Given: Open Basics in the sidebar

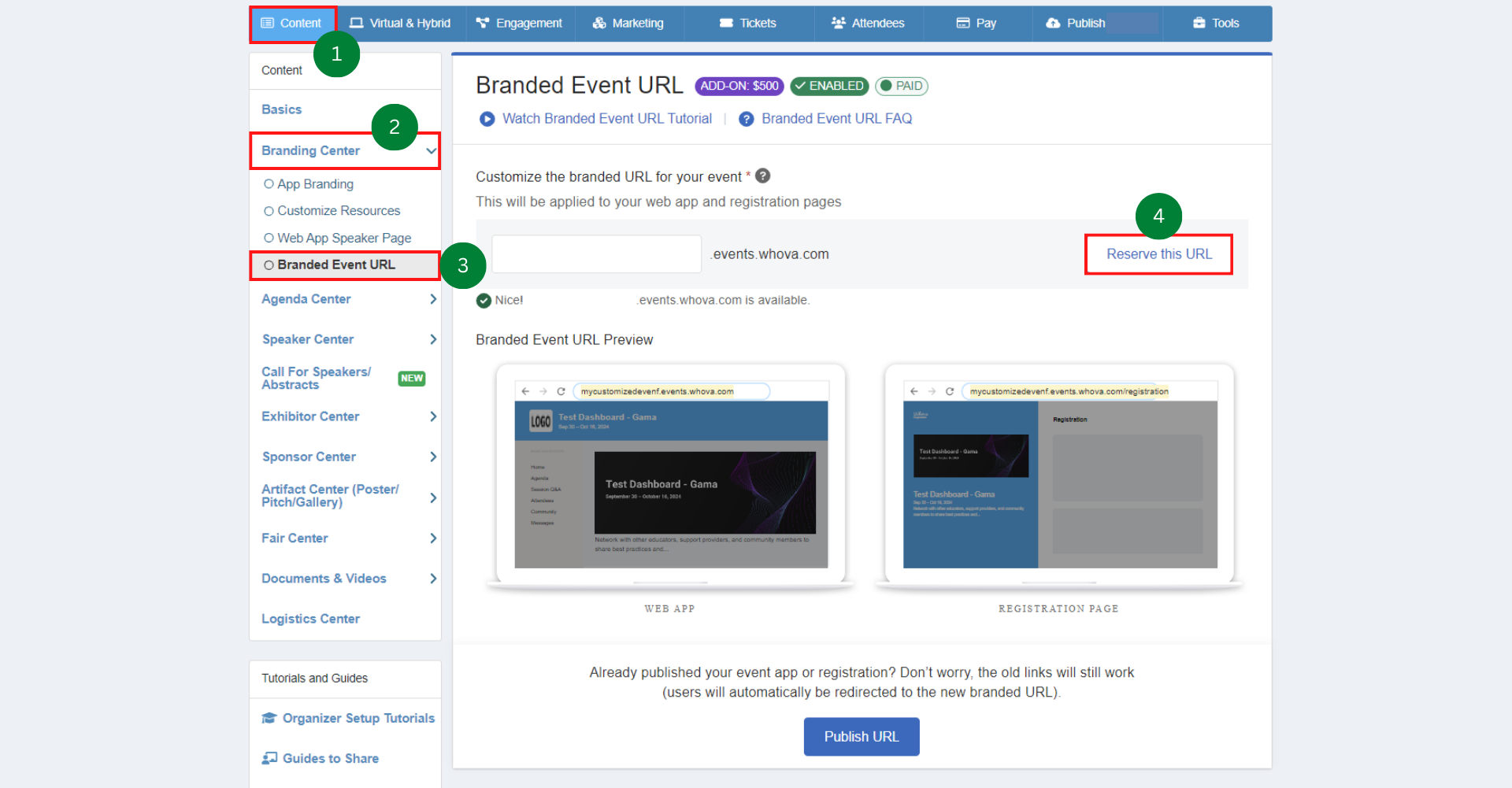Looking at the screenshot, I should tap(282, 109).
